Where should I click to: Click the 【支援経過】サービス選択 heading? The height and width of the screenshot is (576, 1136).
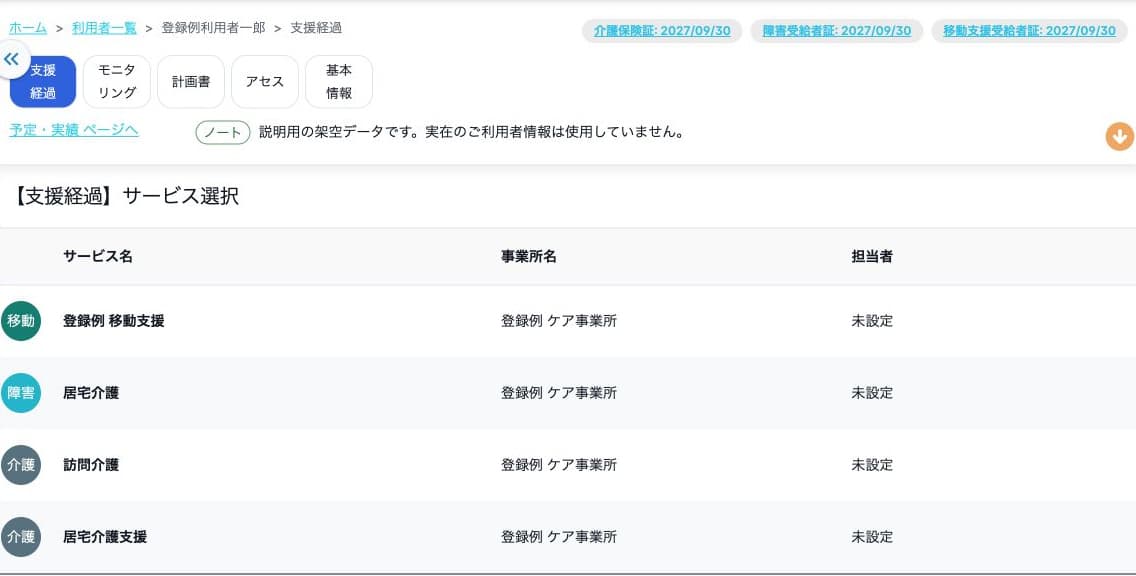point(123,196)
